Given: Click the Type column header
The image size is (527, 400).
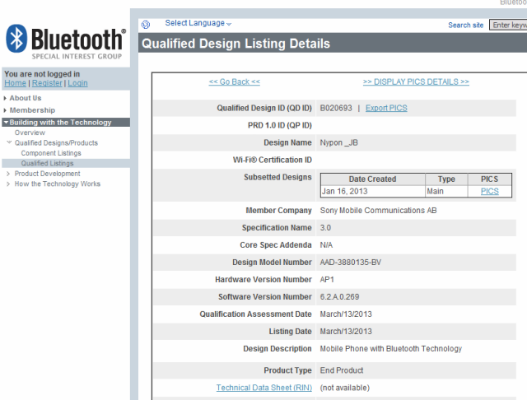Looking at the screenshot, I should coord(446,179).
